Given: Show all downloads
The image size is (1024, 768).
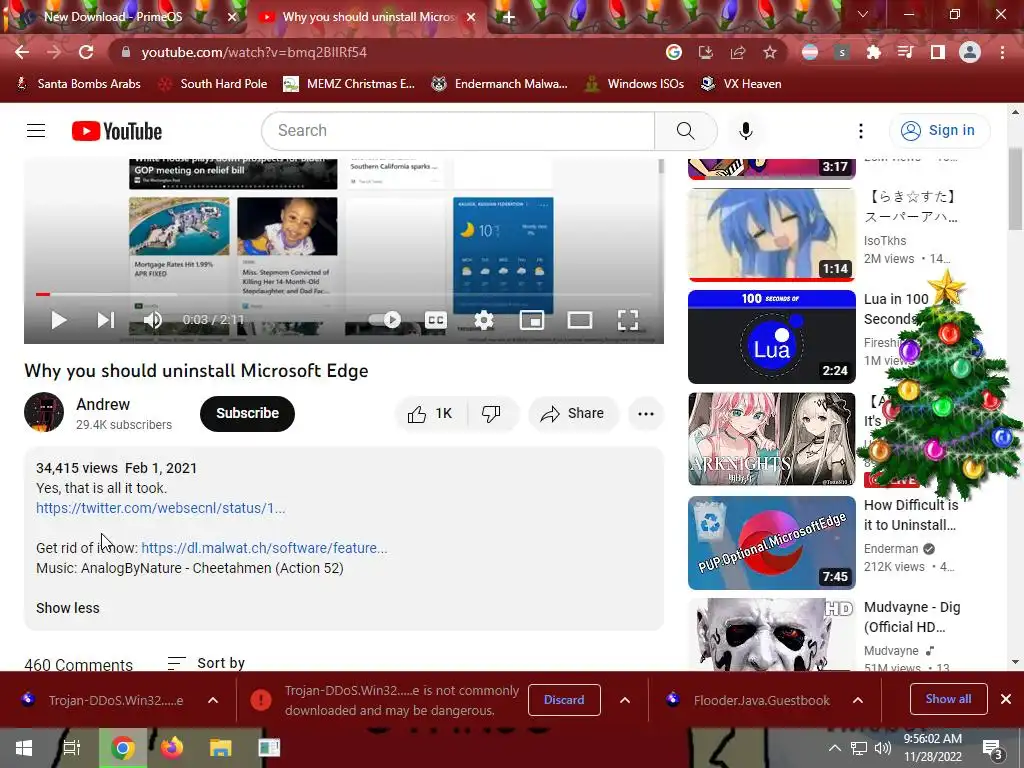Looking at the screenshot, I should pyautogui.click(x=948, y=699).
